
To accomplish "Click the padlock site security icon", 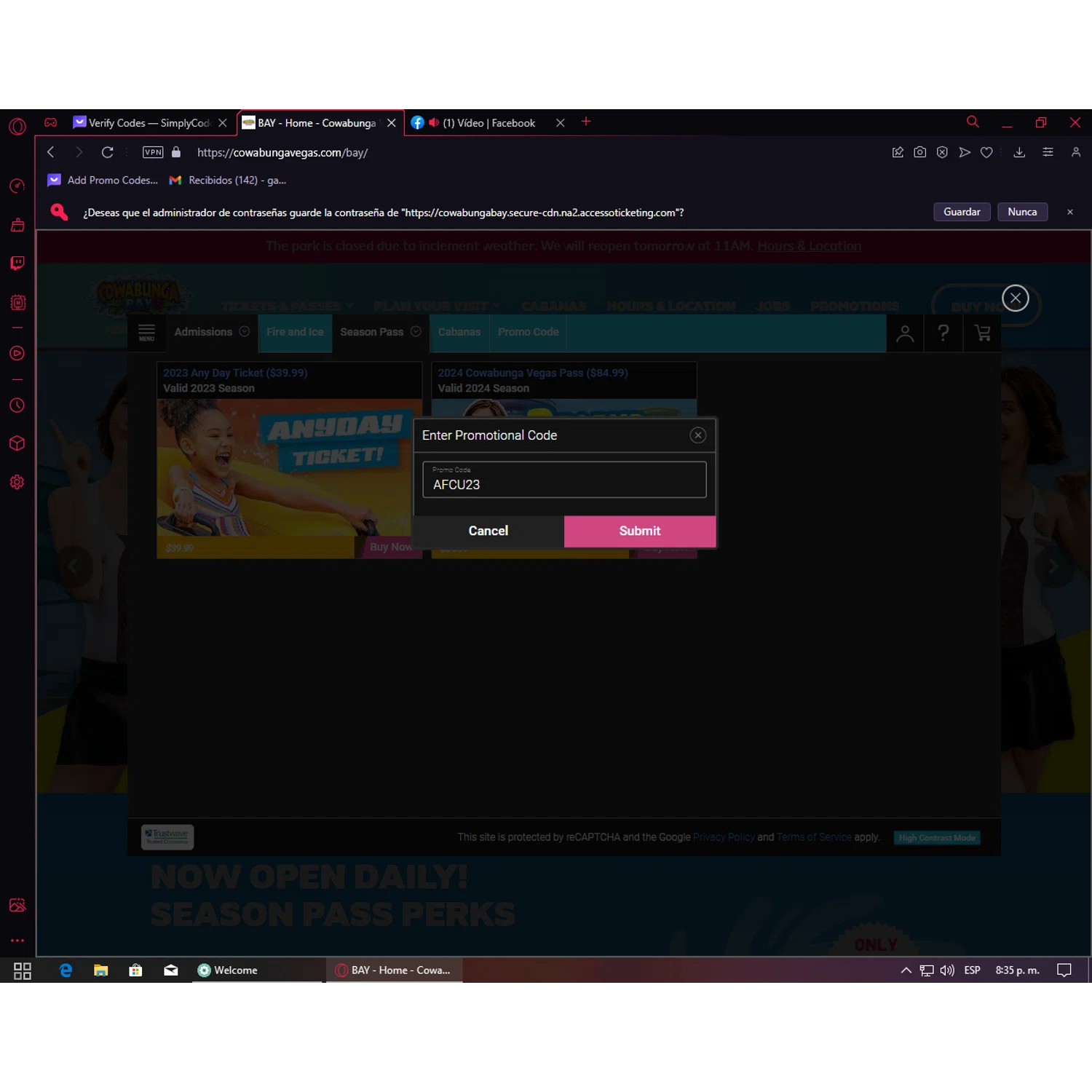I will (x=176, y=152).
